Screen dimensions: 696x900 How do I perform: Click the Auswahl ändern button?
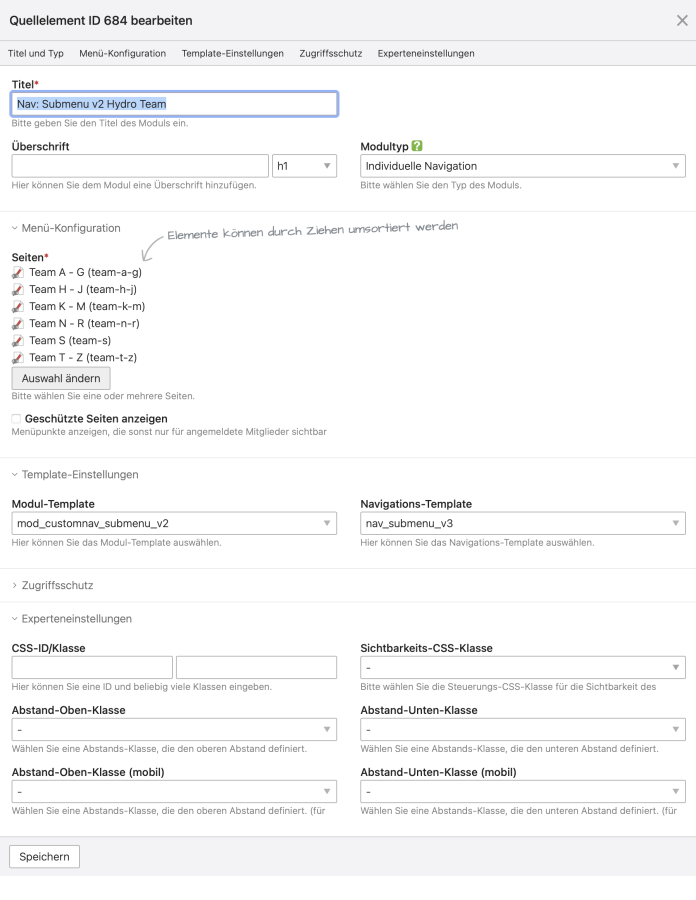60,379
